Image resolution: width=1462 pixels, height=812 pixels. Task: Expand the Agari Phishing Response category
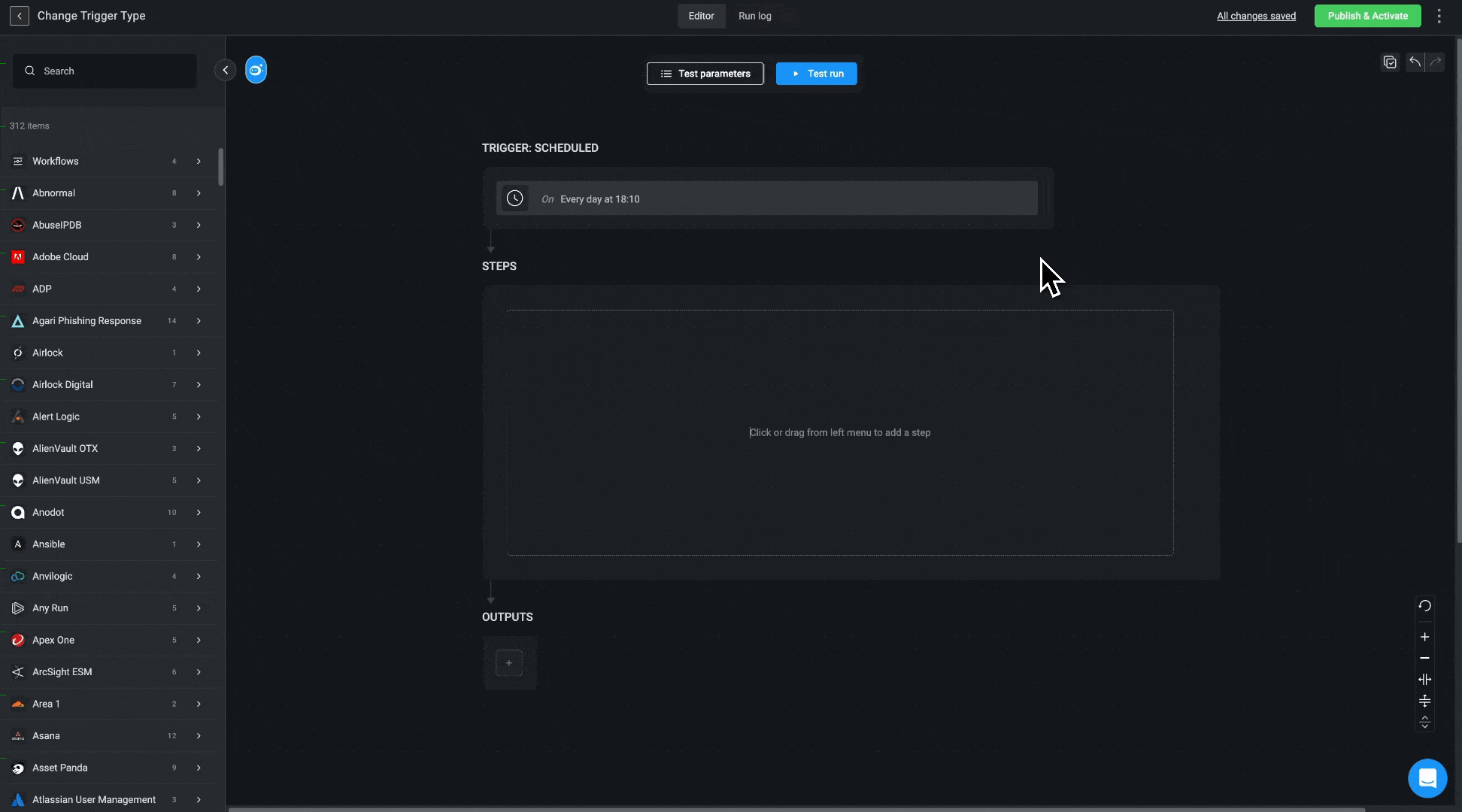coord(199,321)
